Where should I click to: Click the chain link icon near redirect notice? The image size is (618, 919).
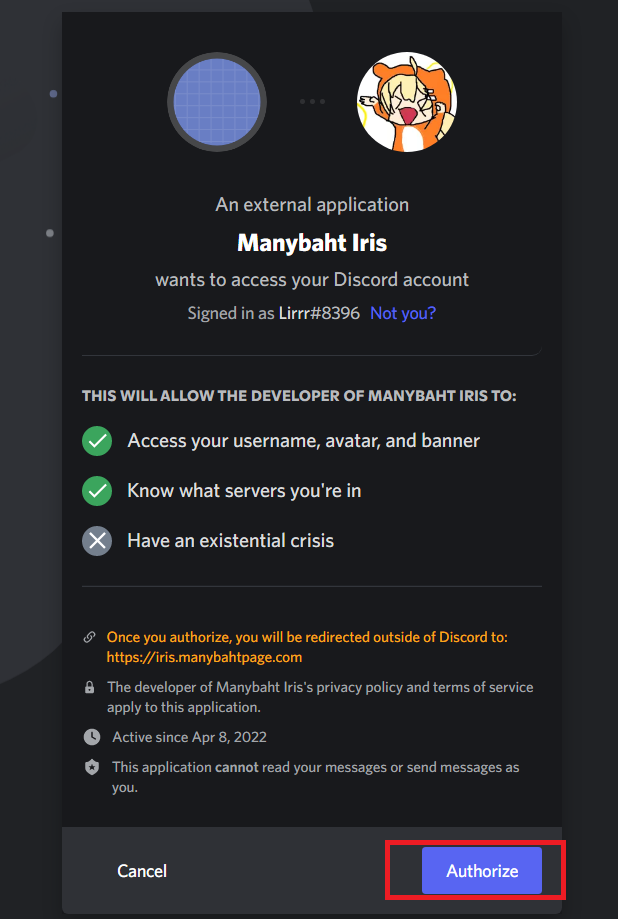point(90,637)
